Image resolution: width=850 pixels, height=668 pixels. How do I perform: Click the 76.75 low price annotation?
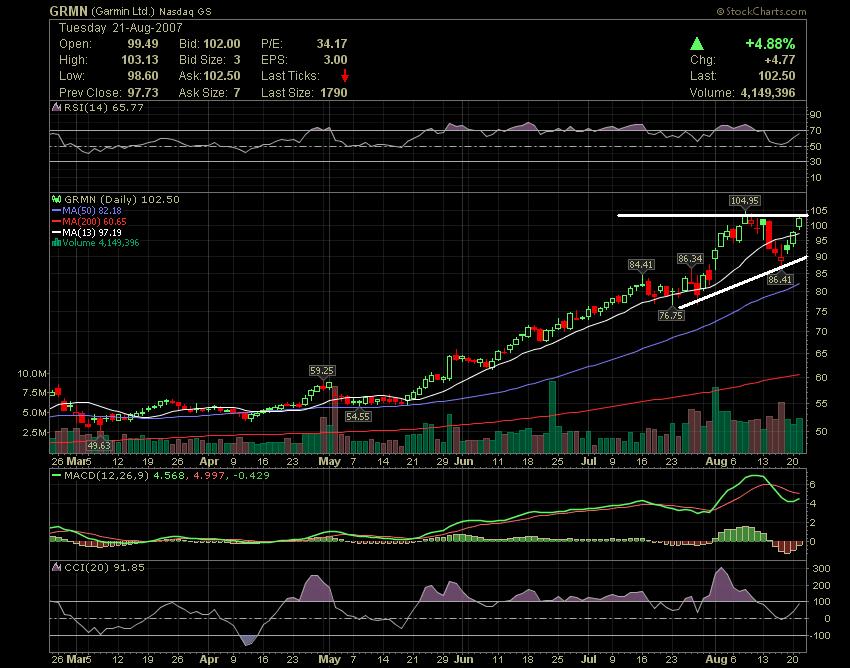click(671, 315)
